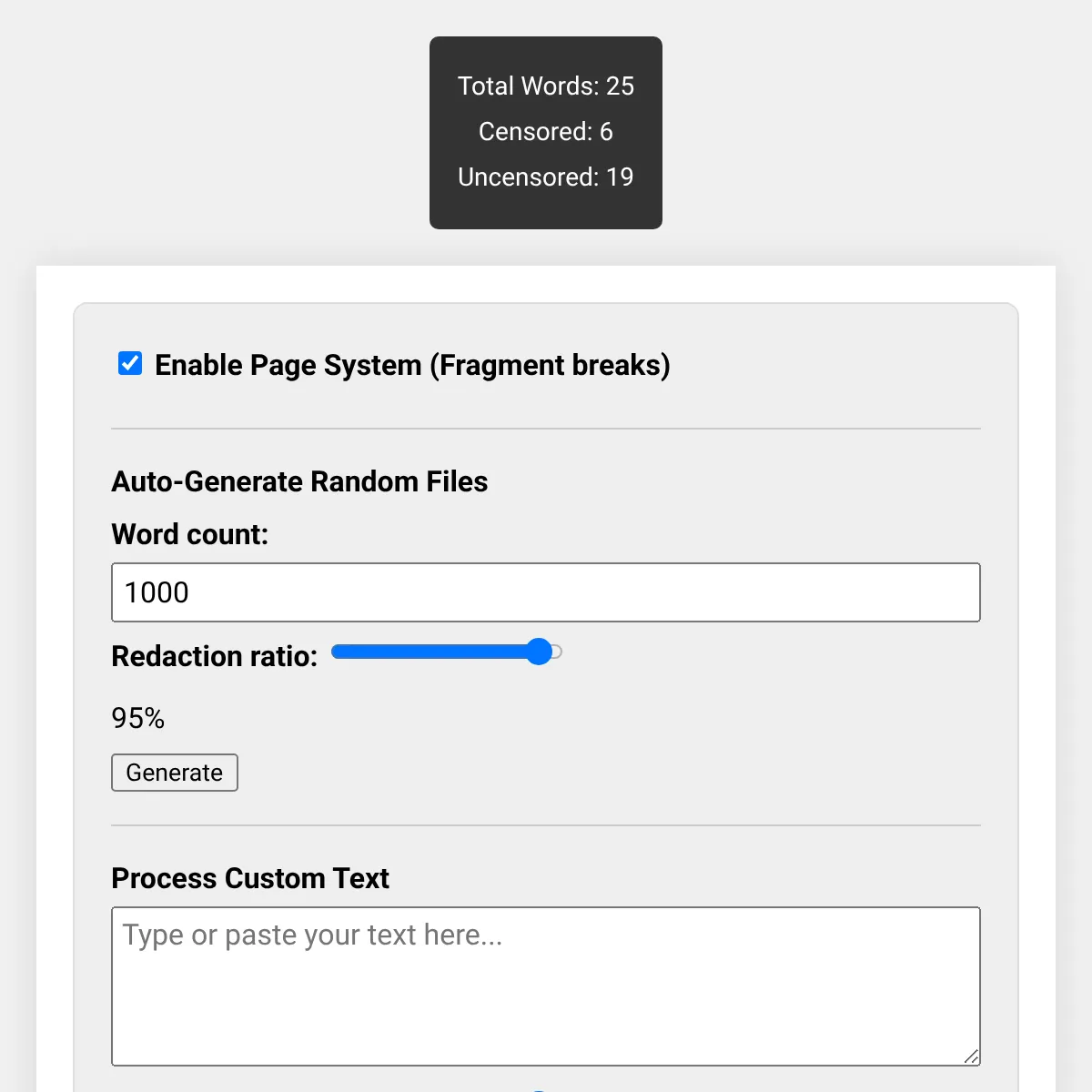Click the unfilled right end of the redaction slider
This screenshot has height=1092, width=1092.
[x=557, y=652]
